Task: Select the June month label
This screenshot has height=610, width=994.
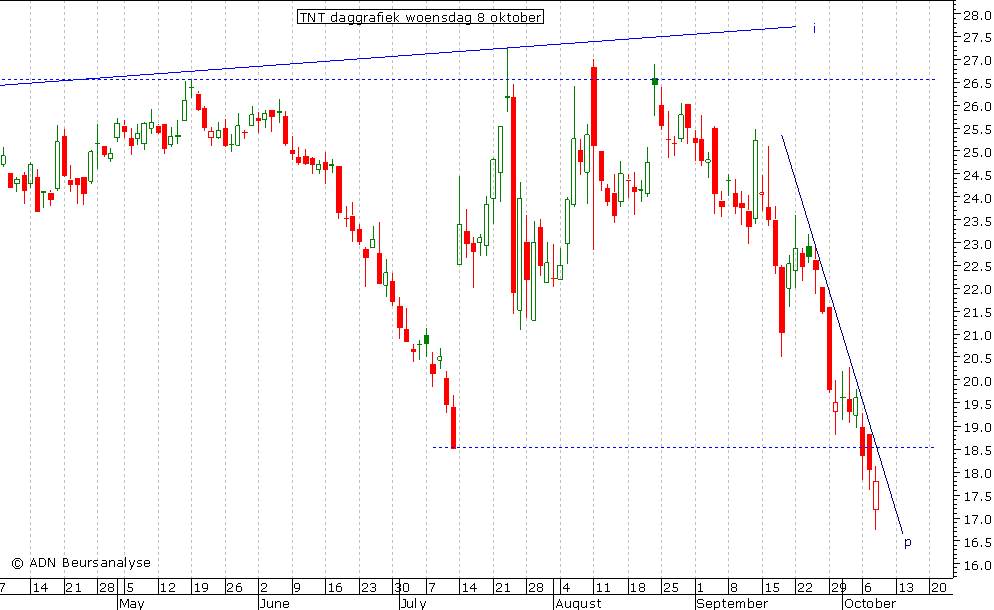Action: pos(274,603)
